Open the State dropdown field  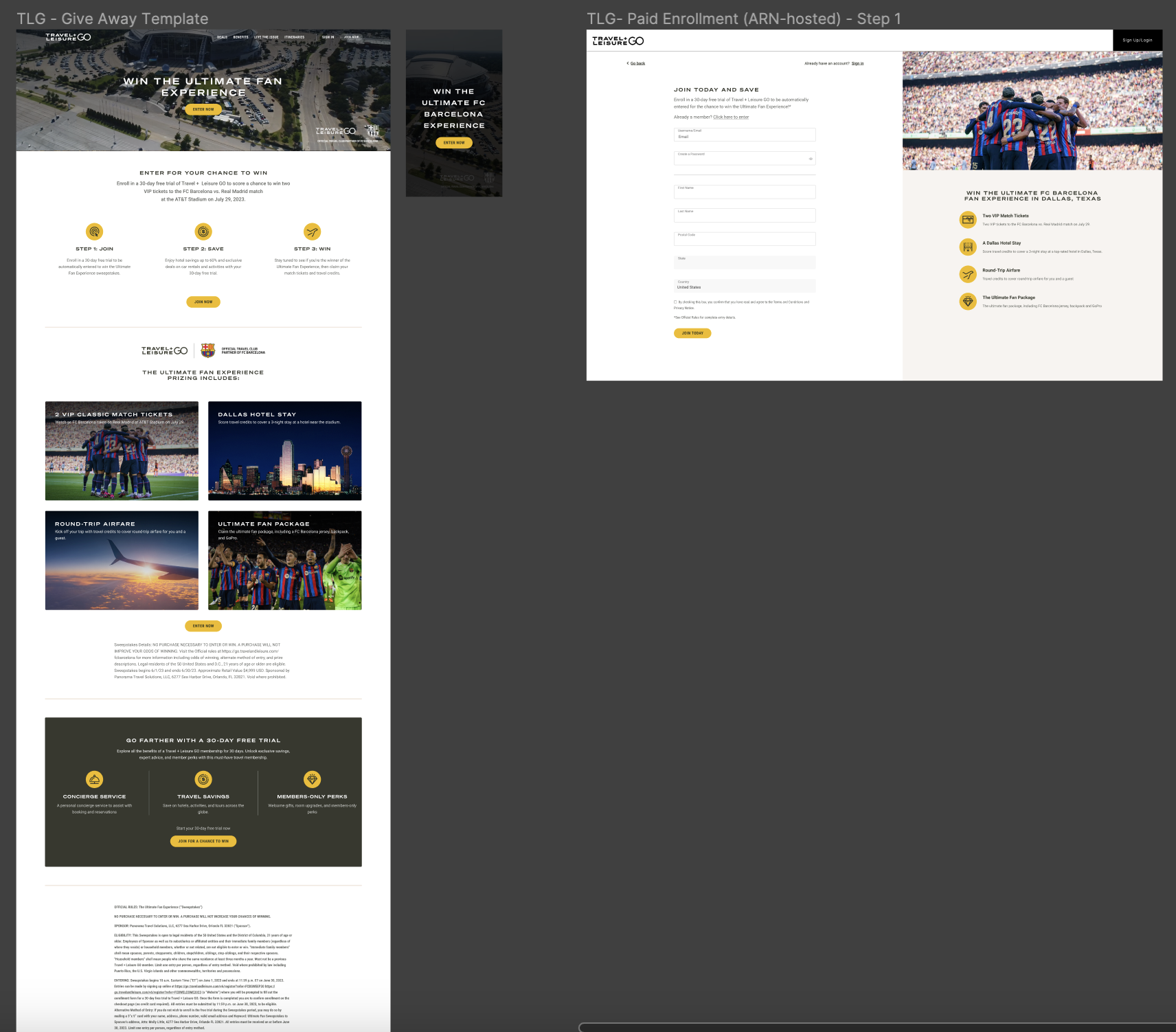click(x=745, y=262)
